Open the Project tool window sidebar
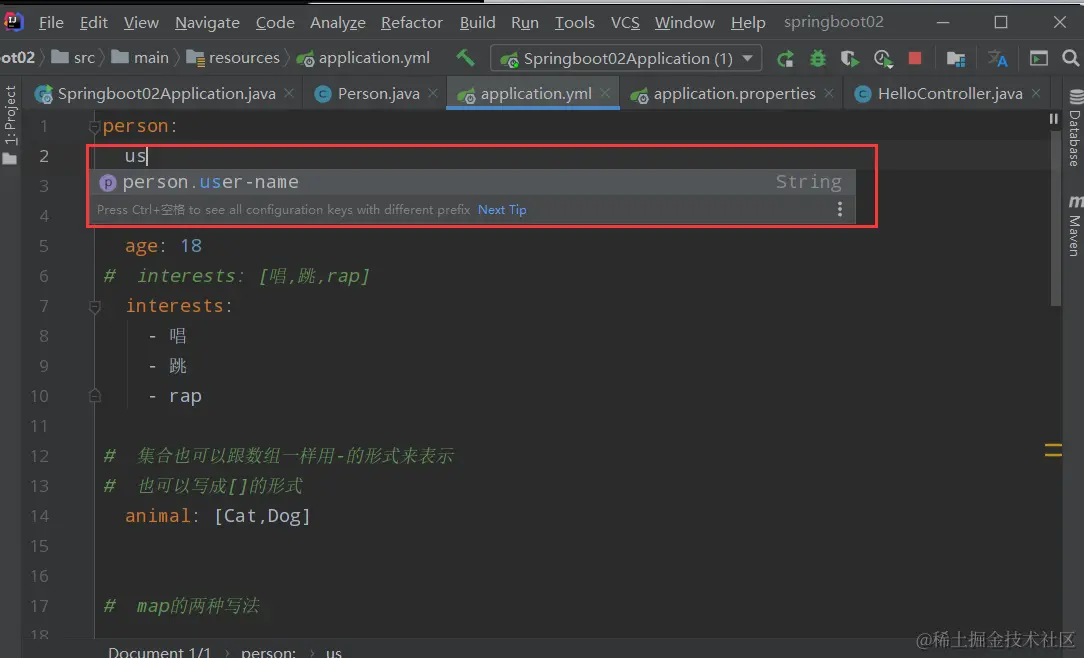 10,124
